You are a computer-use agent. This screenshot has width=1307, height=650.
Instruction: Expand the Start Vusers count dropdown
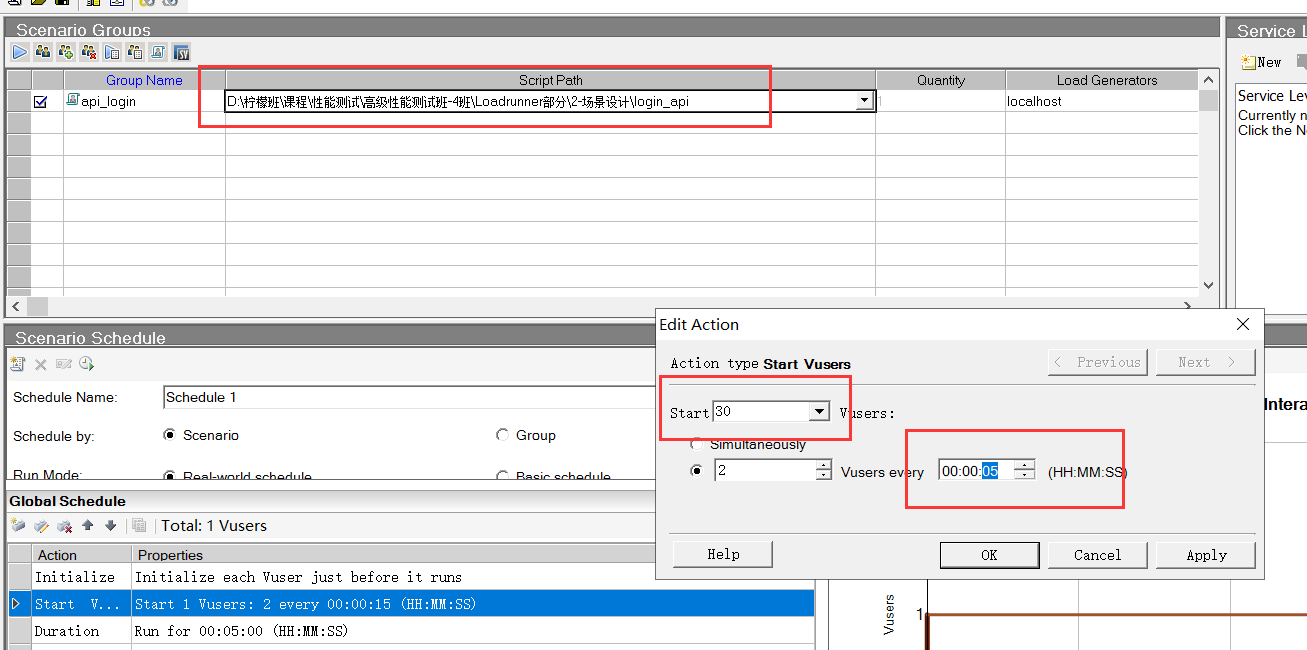(x=819, y=412)
